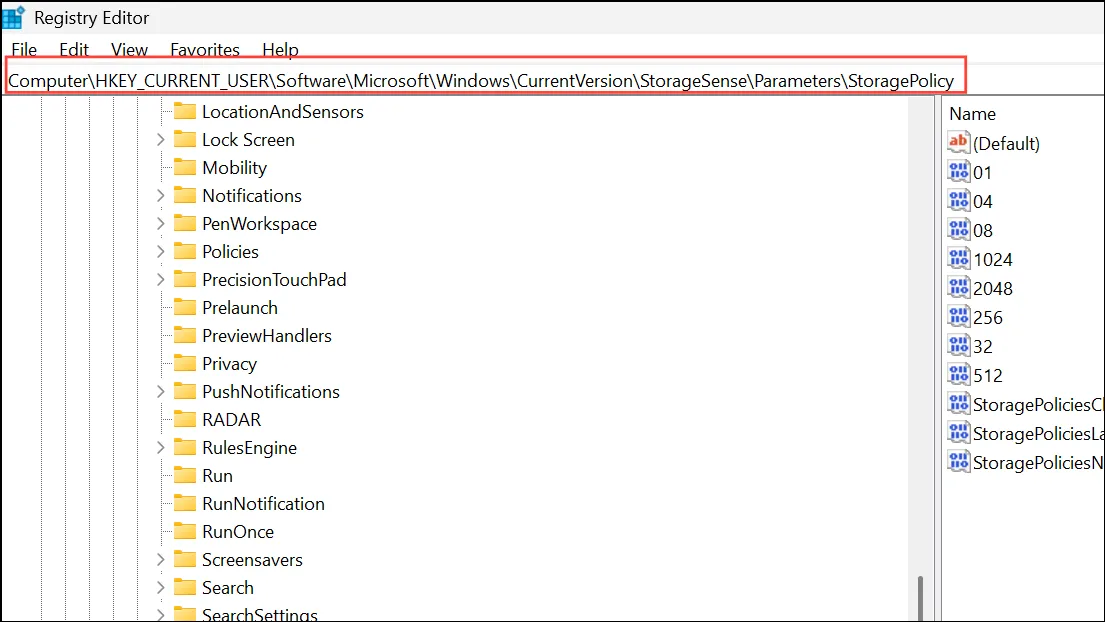Click the Run folder icon
The height and width of the screenshot is (622, 1105).
click(185, 475)
